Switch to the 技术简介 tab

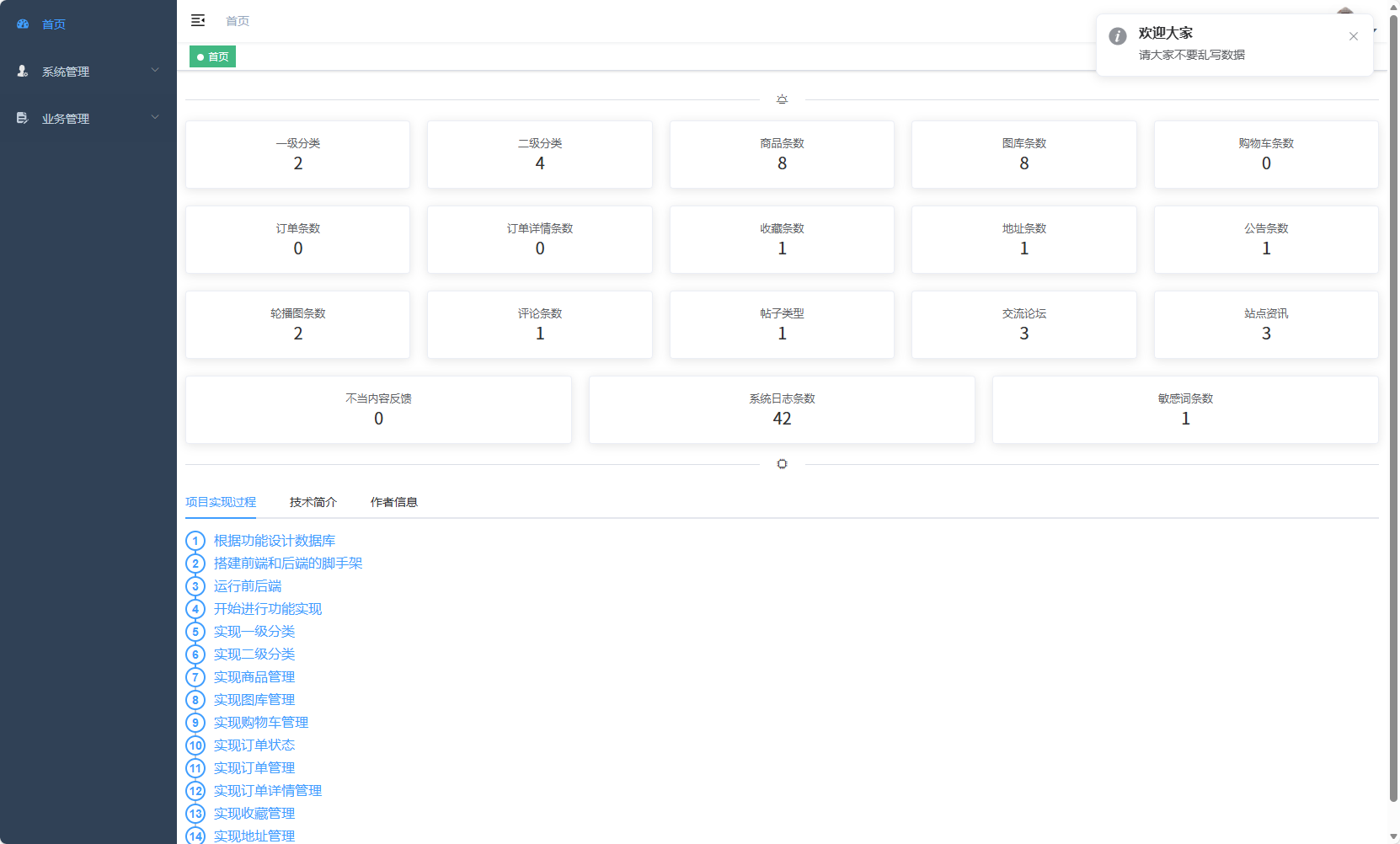[313, 502]
